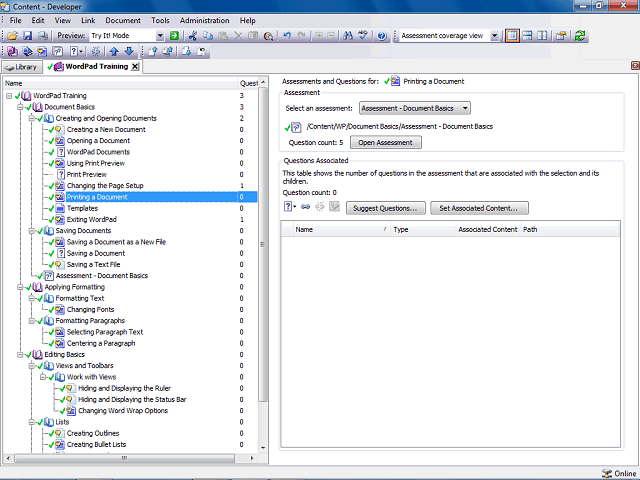Viewport: 640px width, 480px height.
Task: Click the Content Developer title bar app icon
Action: 5,7
